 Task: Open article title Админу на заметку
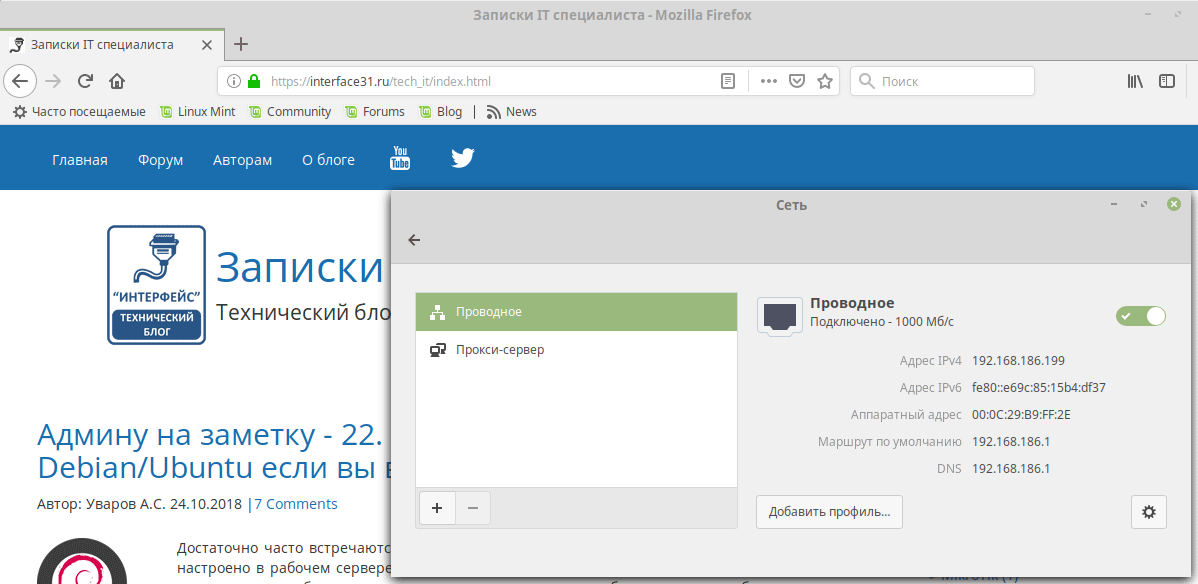[x=209, y=450]
